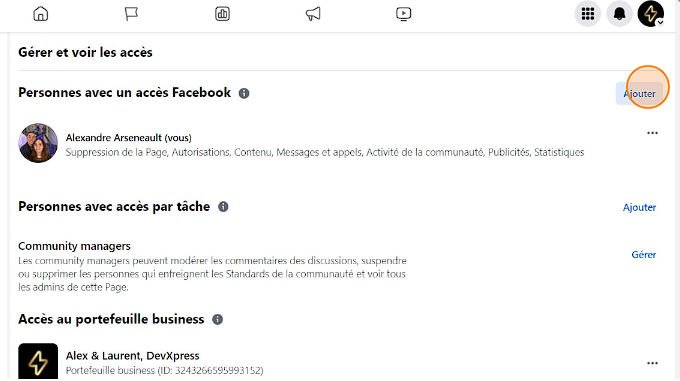Image resolution: width=680 pixels, height=381 pixels.
Task: Open the grid menu icon
Action: pos(588,14)
